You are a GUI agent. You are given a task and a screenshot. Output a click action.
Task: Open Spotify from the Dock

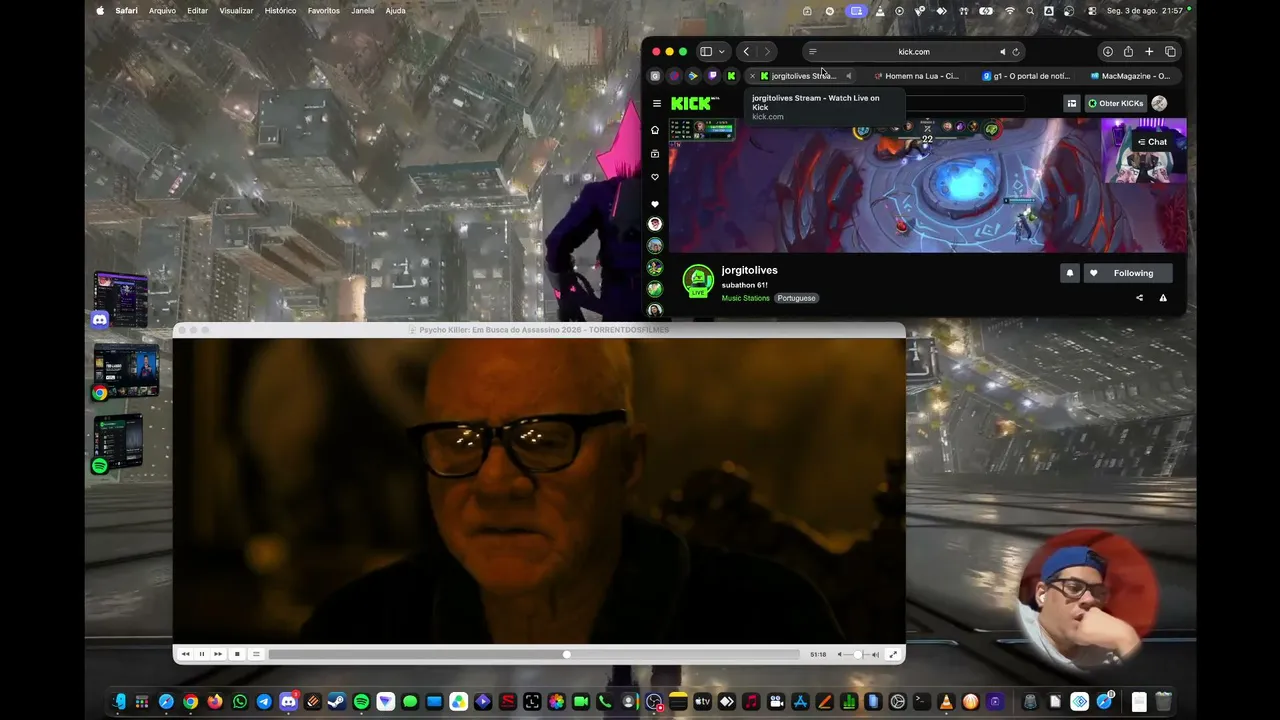pos(361,702)
